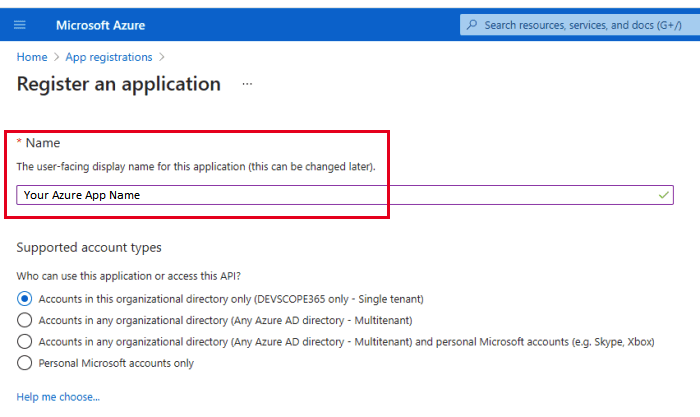
Task: Click the chevron after the Home breadcrumb
Action: (x=56, y=57)
